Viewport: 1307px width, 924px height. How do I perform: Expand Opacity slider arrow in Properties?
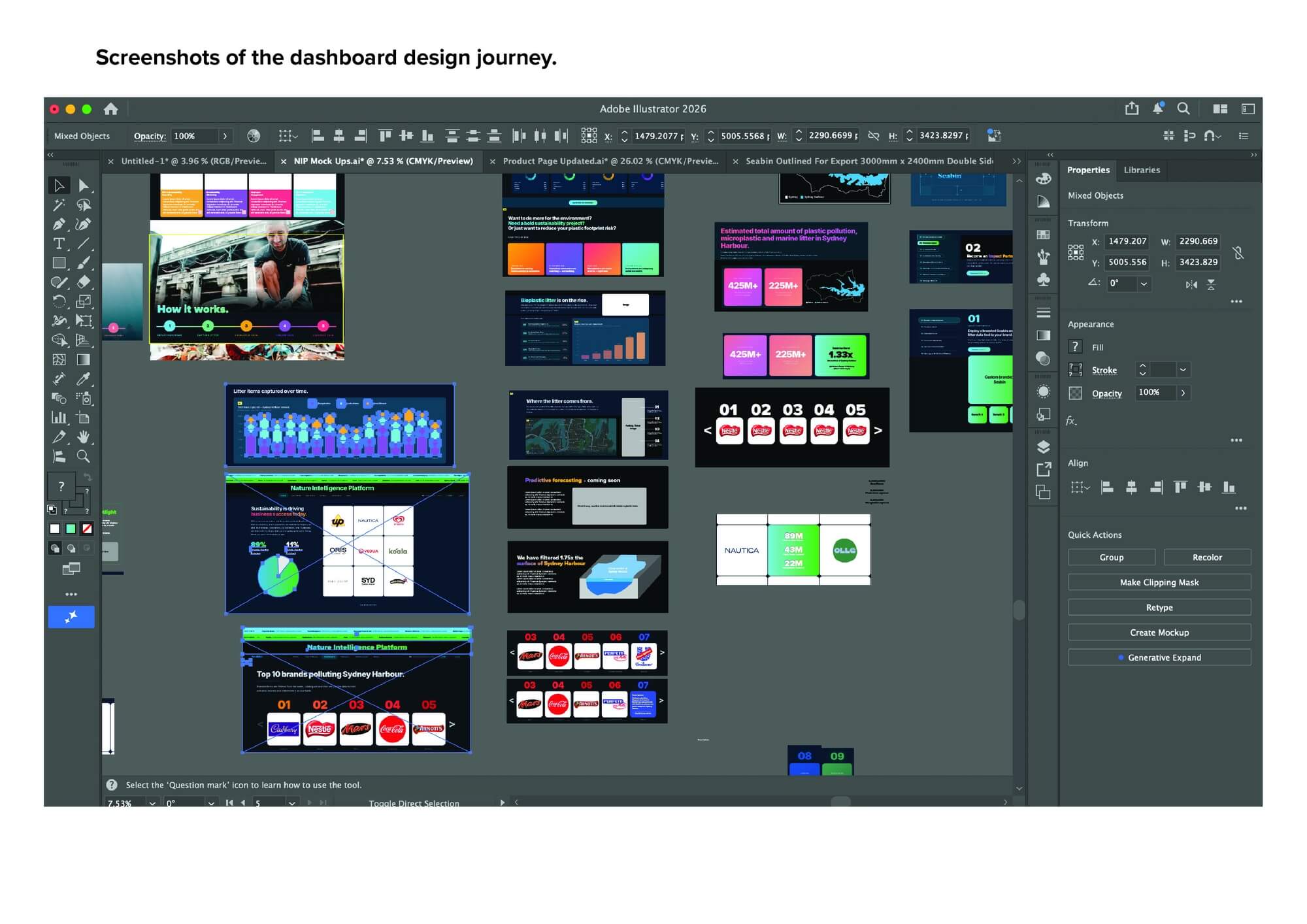tap(1183, 393)
